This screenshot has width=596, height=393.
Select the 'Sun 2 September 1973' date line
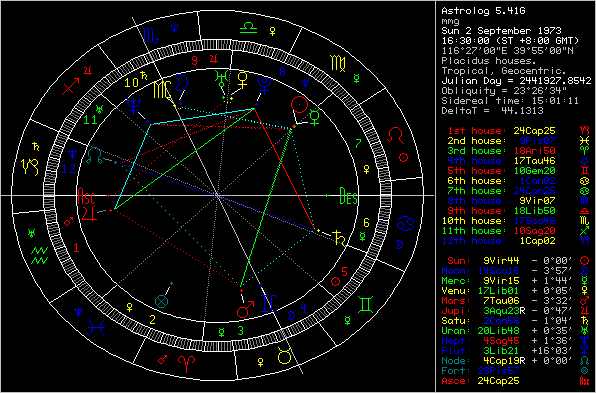pyautogui.click(x=501, y=31)
